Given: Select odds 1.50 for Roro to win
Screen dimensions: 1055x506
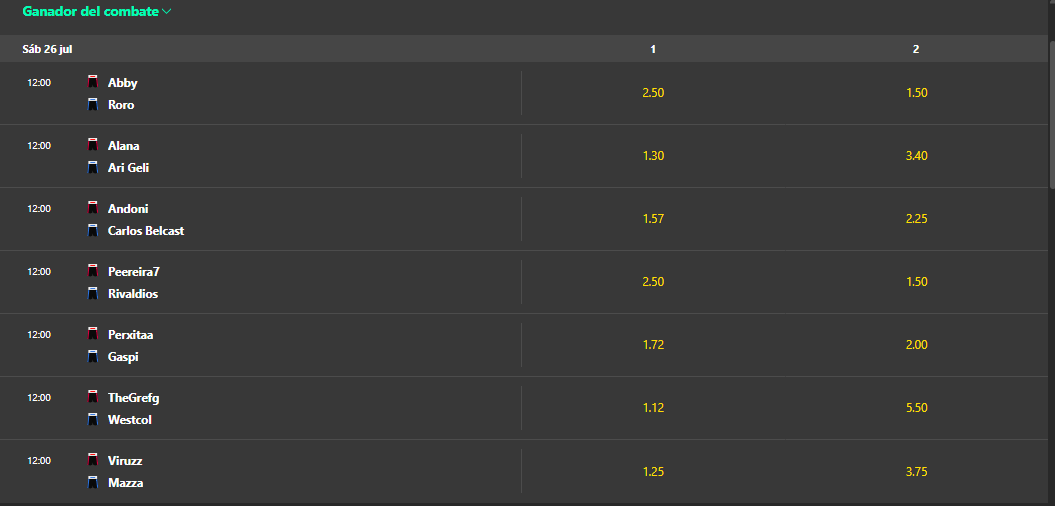Looking at the screenshot, I should (x=916, y=93).
